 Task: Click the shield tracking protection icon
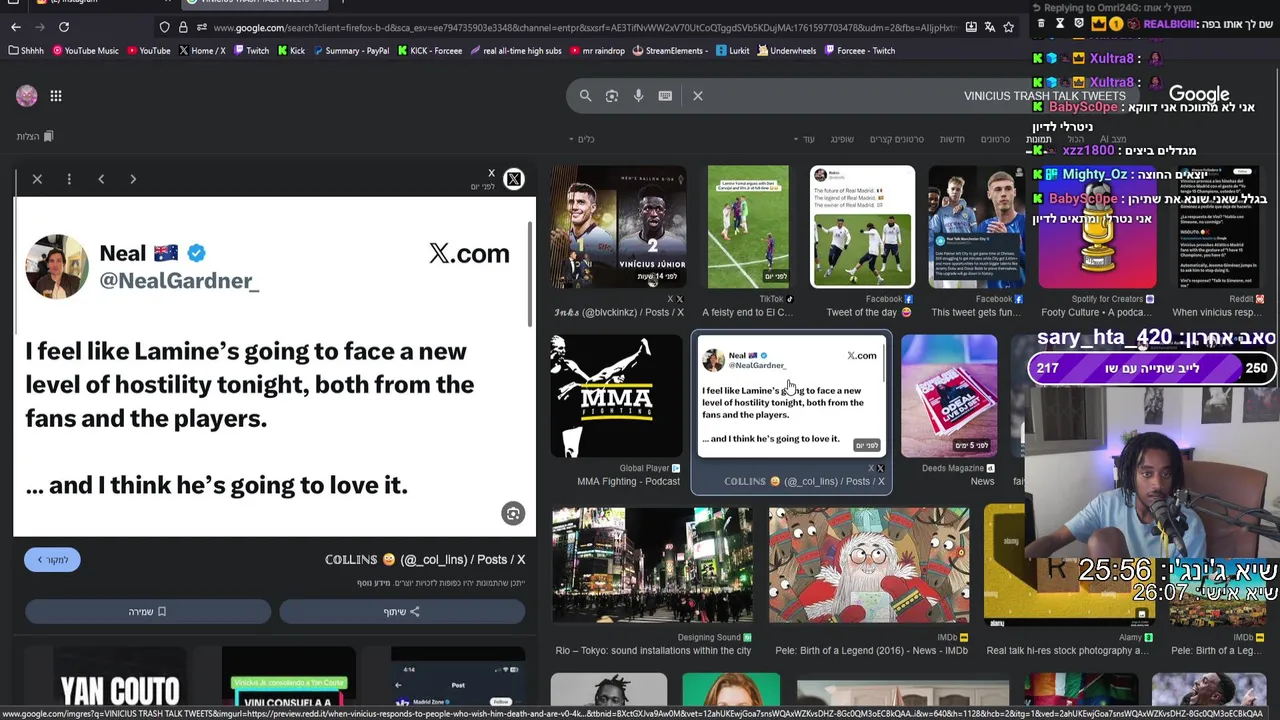click(165, 27)
